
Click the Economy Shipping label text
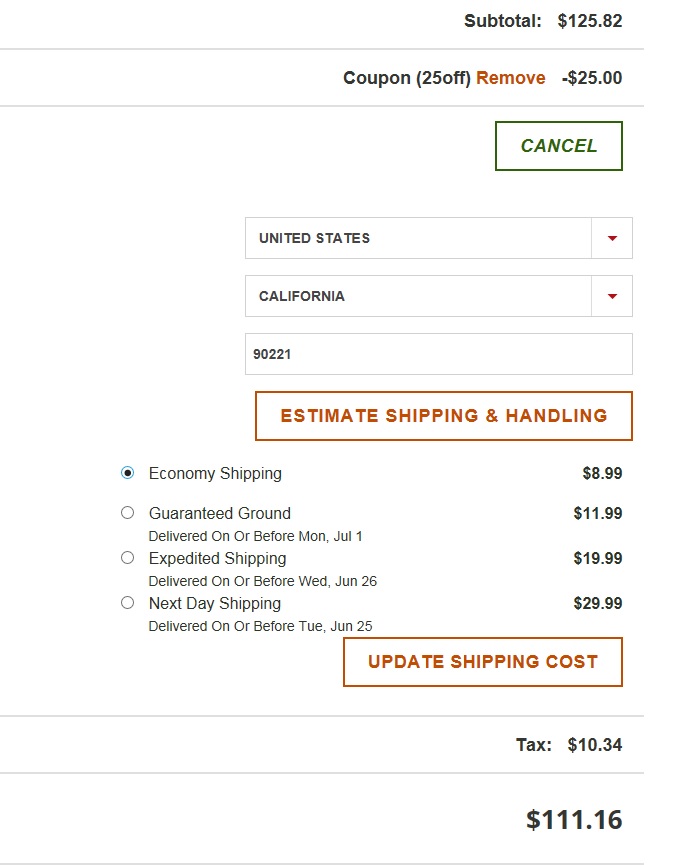pos(215,473)
